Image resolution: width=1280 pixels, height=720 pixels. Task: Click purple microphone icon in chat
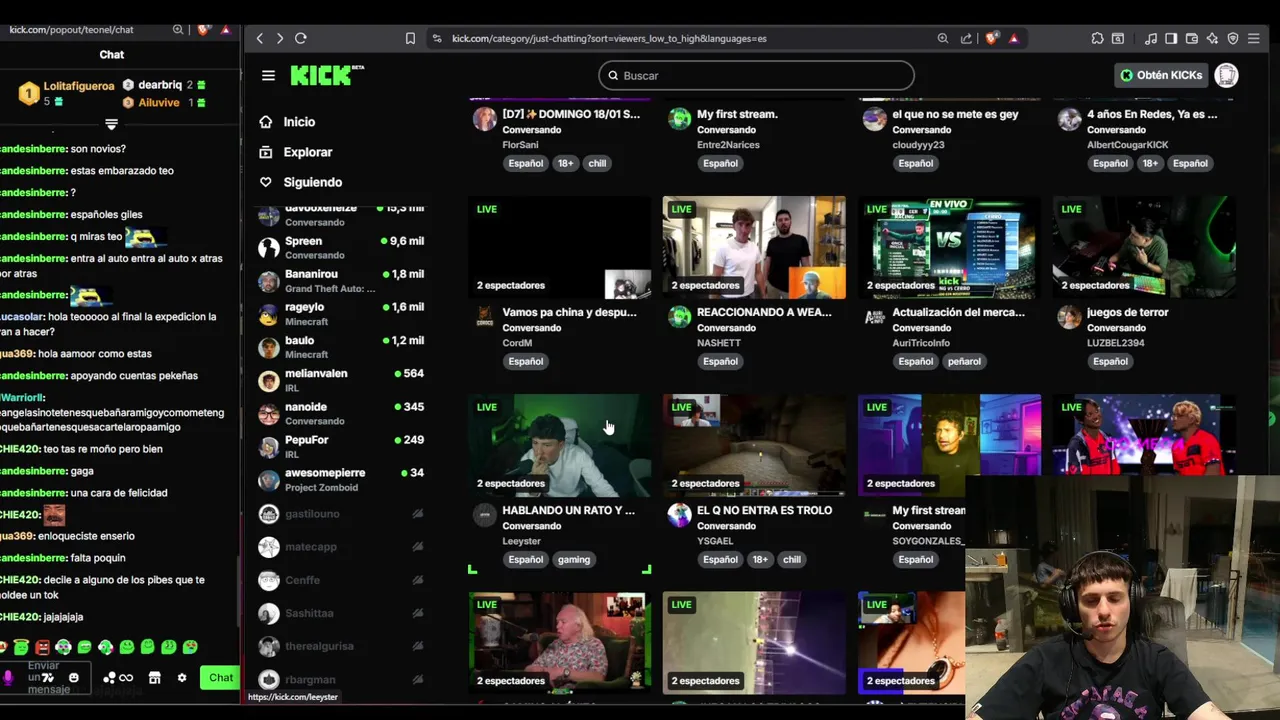coord(8,677)
